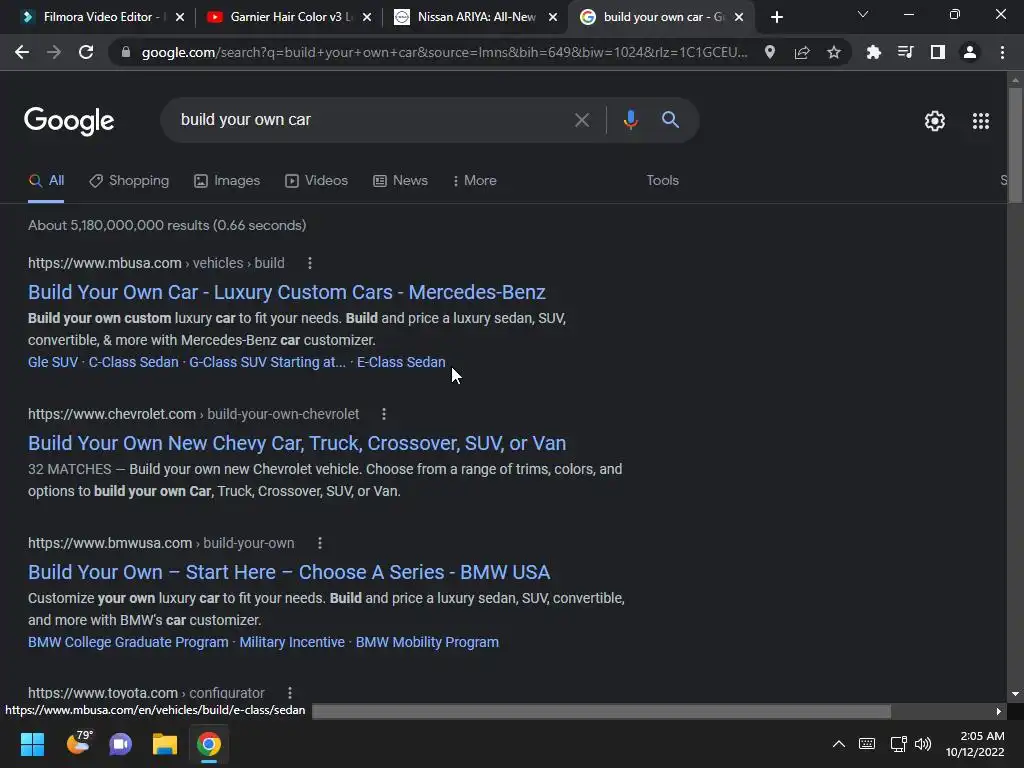Select the News results tab
This screenshot has height=768, width=1024.
click(400, 181)
